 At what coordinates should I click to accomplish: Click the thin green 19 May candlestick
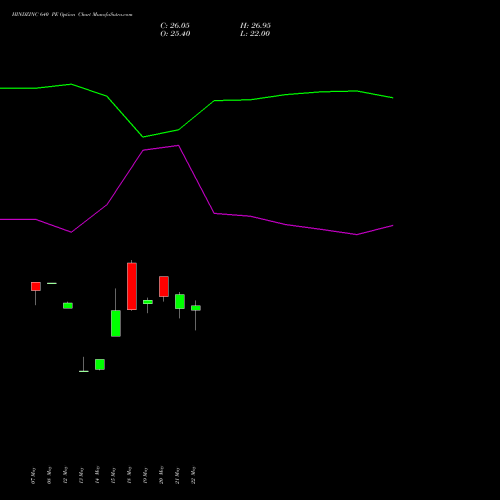tap(148, 302)
